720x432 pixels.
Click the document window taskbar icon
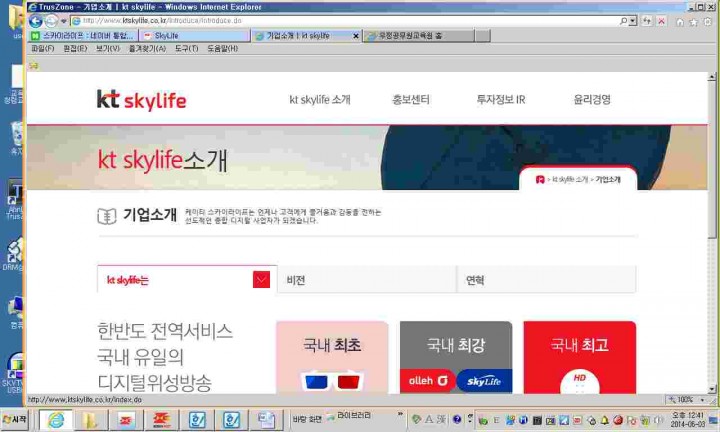point(266,420)
